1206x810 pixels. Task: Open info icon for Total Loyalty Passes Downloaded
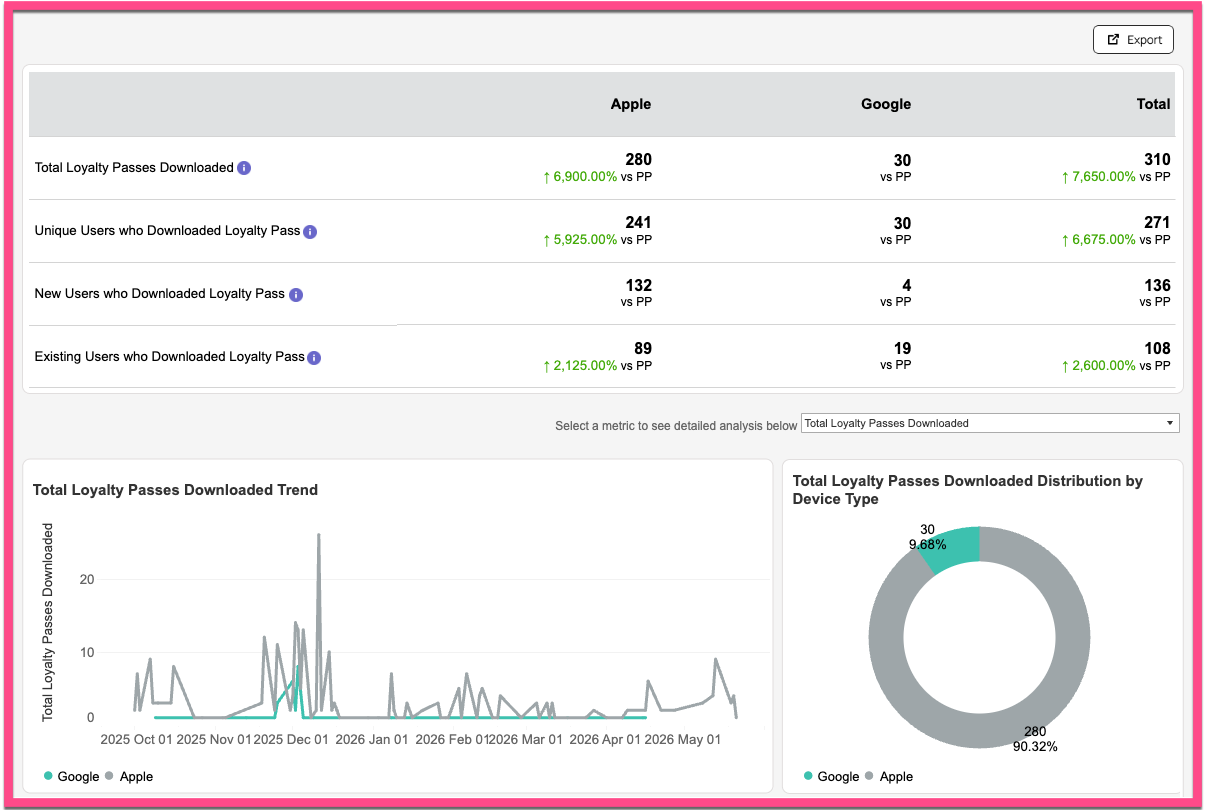(244, 168)
